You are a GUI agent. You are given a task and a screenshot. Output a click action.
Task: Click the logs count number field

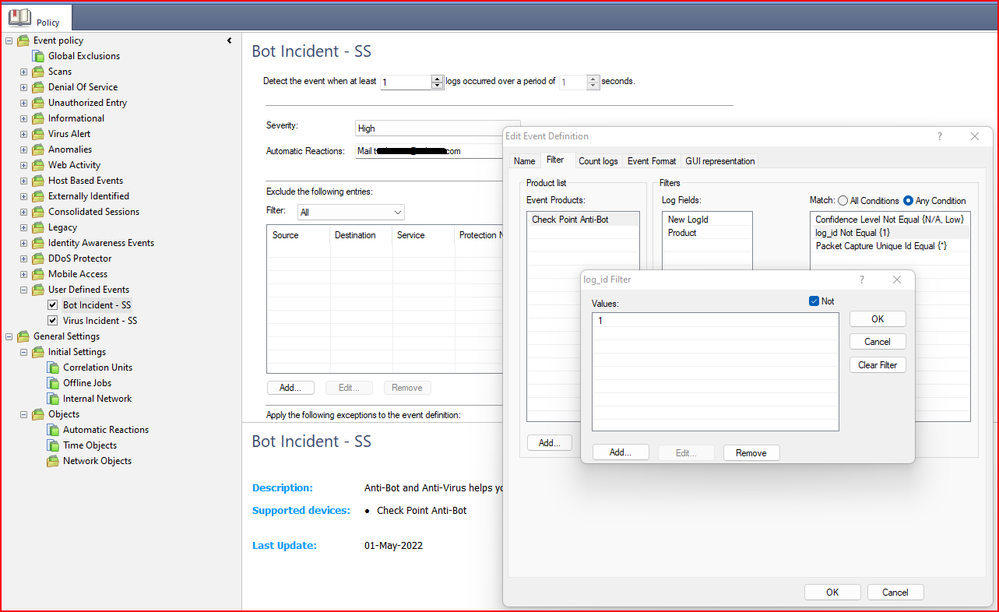(x=405, y=82)
